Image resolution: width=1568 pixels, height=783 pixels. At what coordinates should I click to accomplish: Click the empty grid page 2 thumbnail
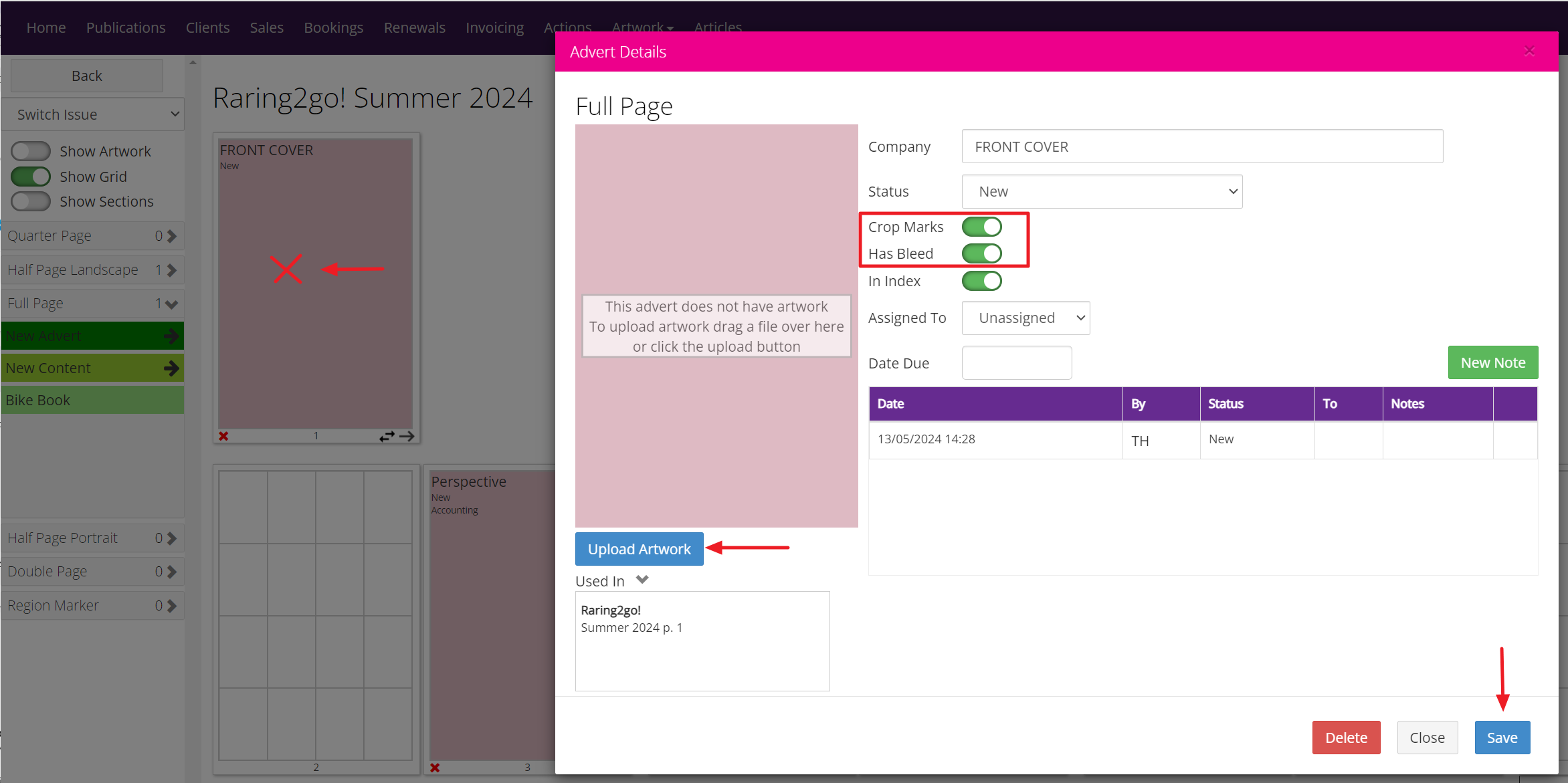316,615
